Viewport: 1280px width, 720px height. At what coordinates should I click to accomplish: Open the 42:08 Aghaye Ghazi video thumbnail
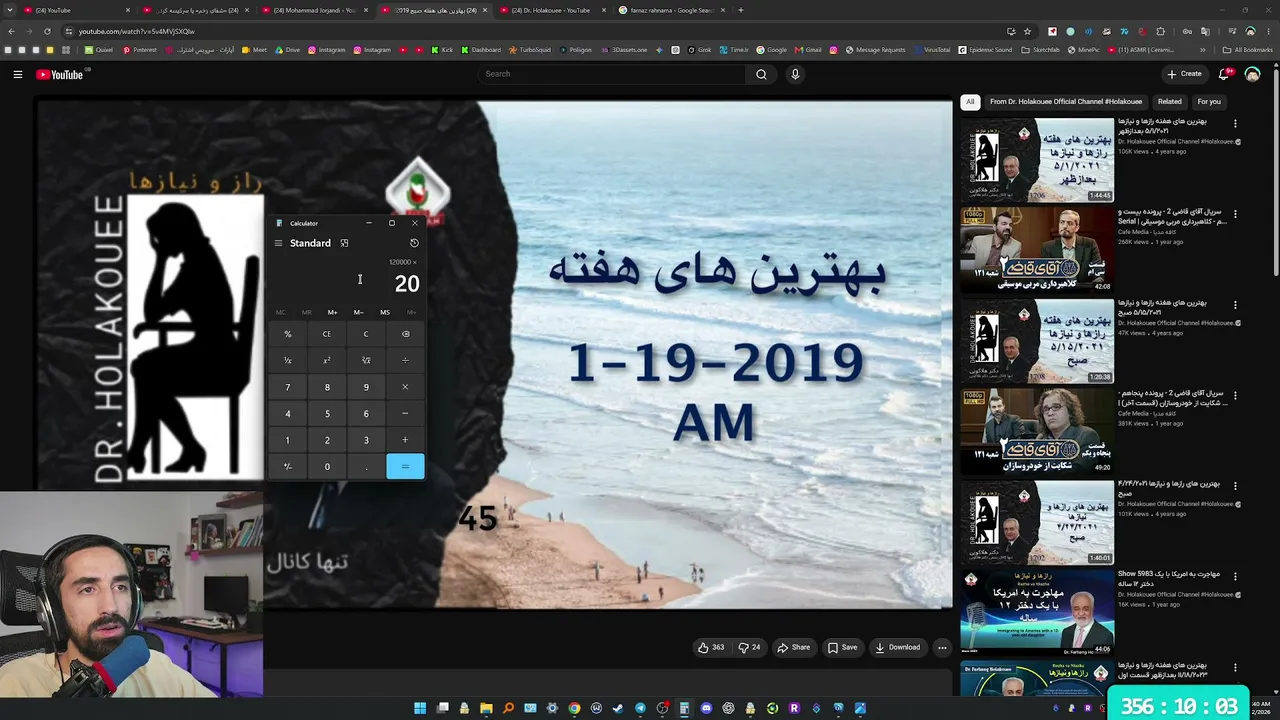pyautogui.click(x=1037, y=250)
